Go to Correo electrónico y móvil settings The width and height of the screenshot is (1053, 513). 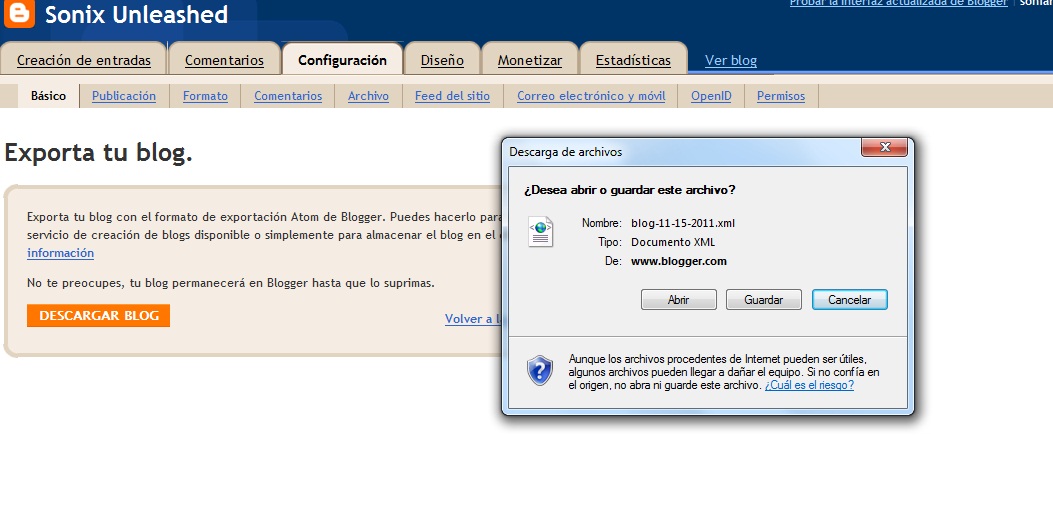[x=591, y=96]
